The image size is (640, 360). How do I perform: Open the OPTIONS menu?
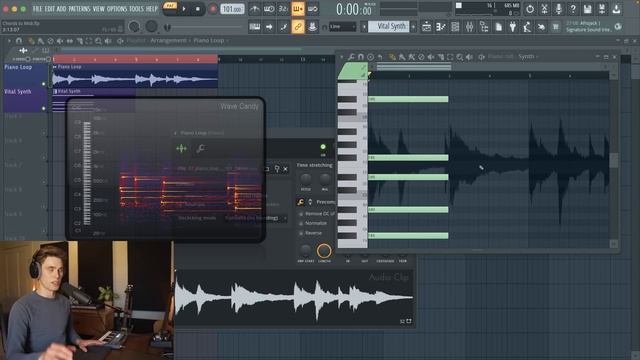[x=117, y=9]
